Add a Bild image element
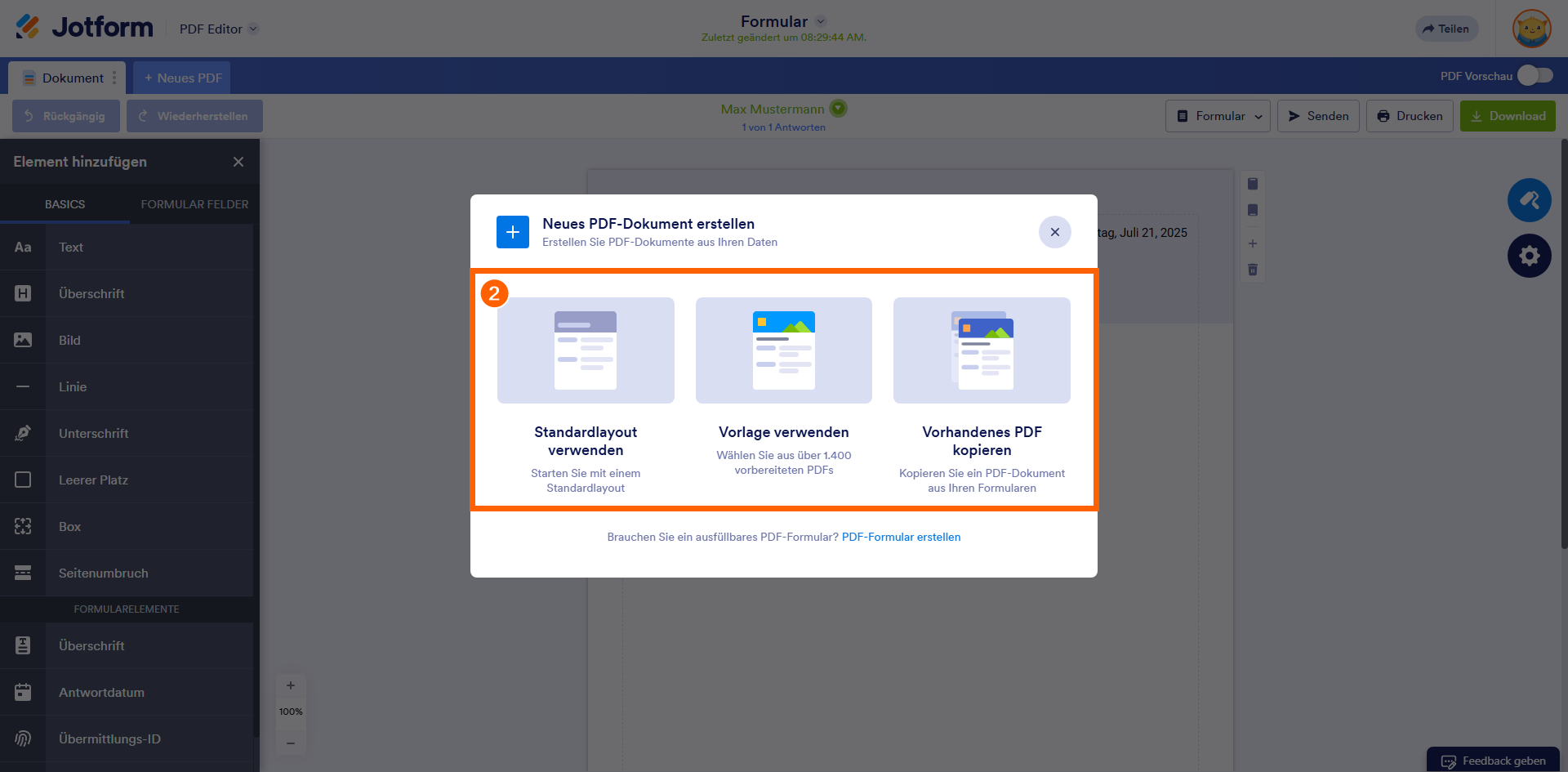The height and width of the screenshot is (772, 1568). [x=127, y=340]
